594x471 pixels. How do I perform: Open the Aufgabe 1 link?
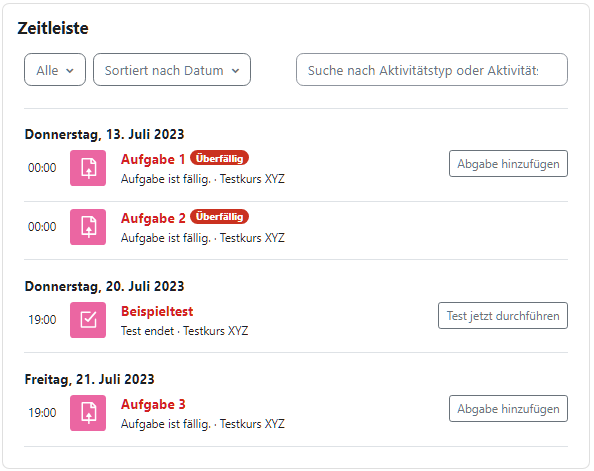pos(153,159)
